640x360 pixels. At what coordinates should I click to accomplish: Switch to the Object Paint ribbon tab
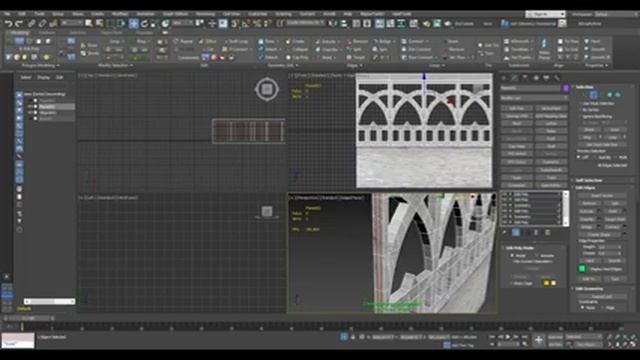111,33
